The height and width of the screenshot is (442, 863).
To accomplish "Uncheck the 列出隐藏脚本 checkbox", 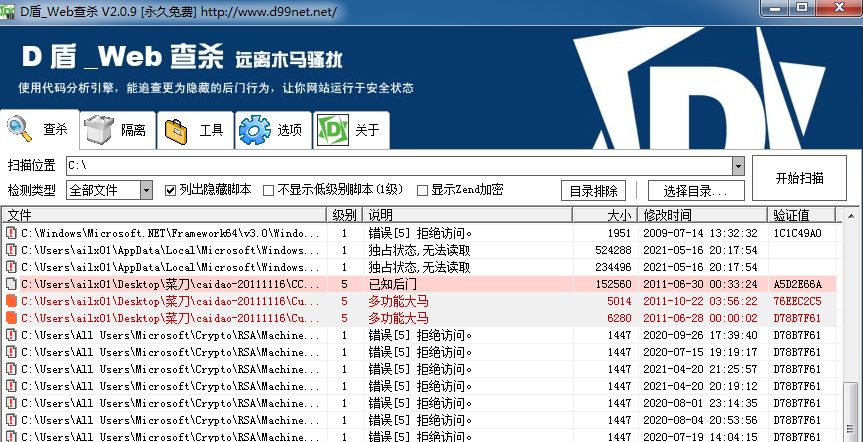I will pos(171,190).
